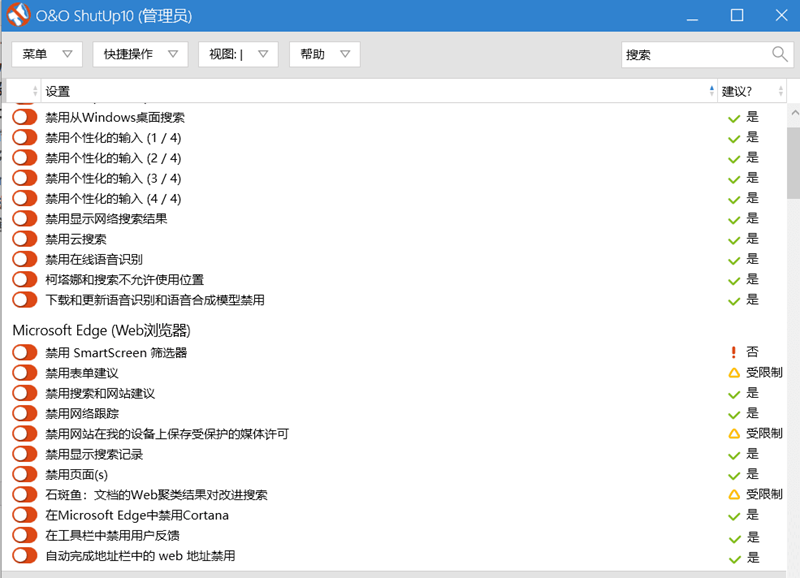Toggle 在Microsoft Edge中禁用Cortana switch
This screenshot has height=578, width=800.
coord(24,515)
